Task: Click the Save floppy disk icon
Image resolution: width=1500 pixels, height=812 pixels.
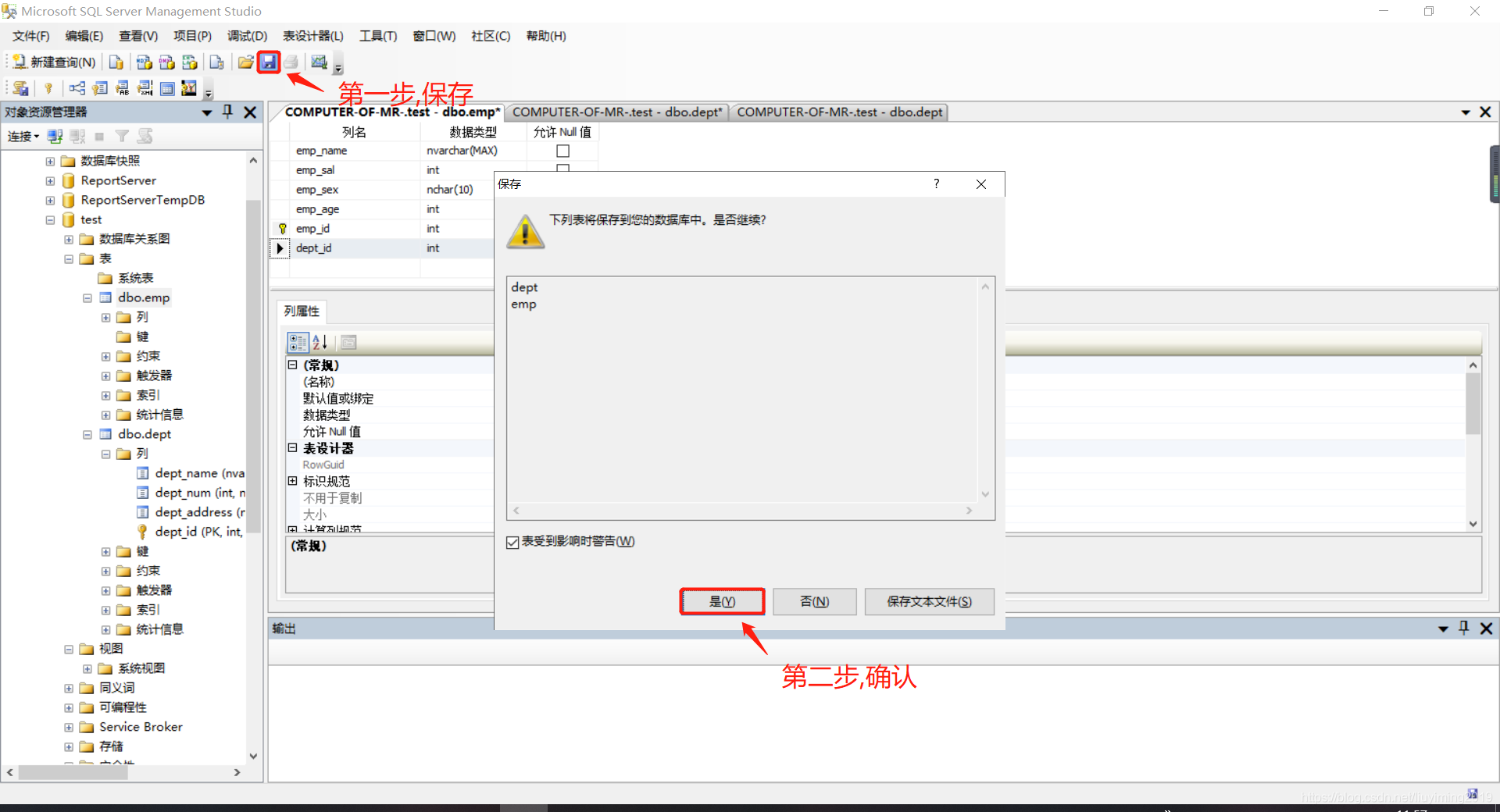Action: click(x=269, y=62)
